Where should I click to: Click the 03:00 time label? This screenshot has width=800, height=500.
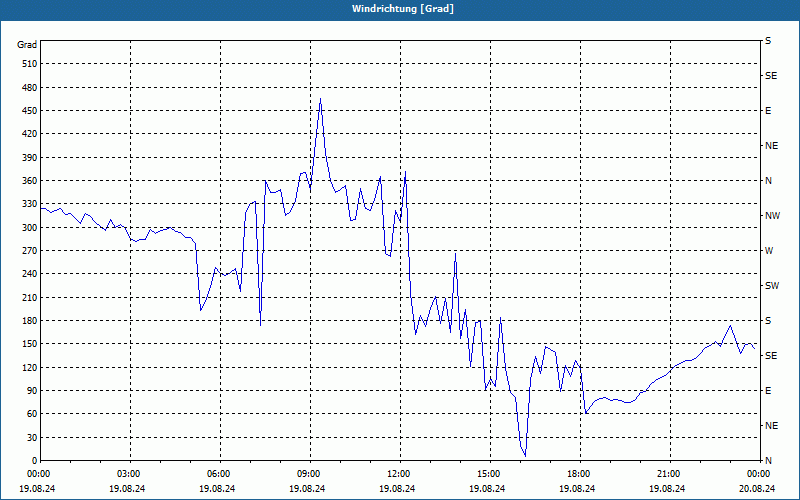[128, 473]
